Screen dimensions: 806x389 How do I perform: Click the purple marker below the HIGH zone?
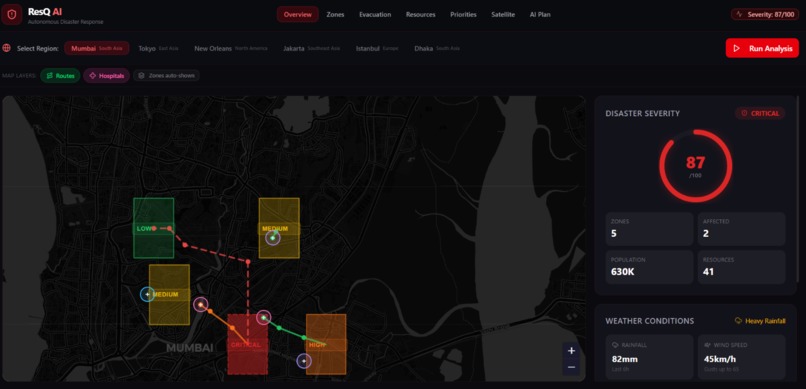click(x=304, y=361)
